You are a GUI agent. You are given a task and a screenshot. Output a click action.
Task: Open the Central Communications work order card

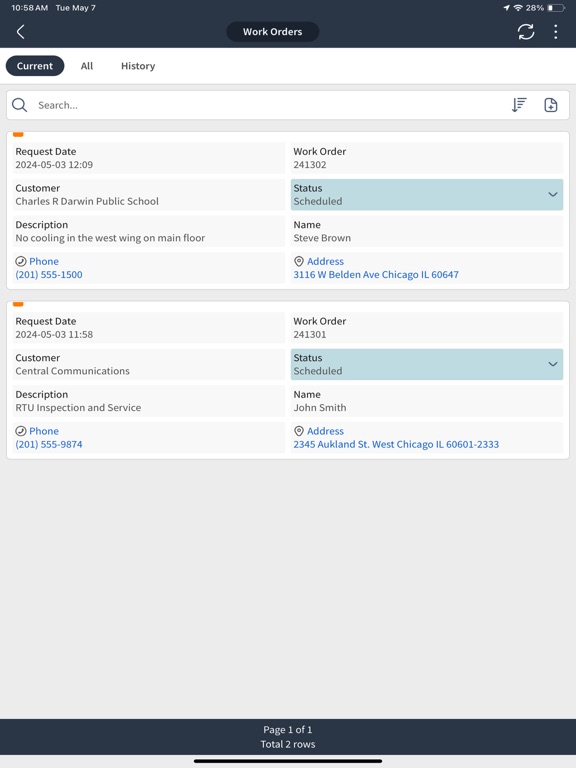pos(288,380)
